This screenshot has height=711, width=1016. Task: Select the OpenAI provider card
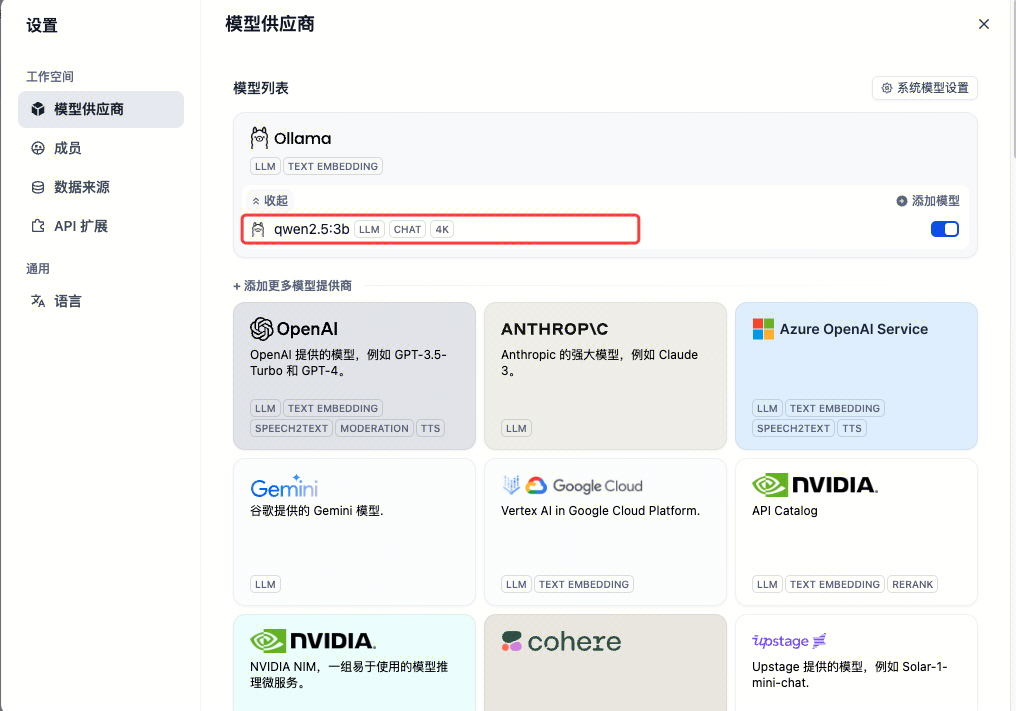[x=354, y=375]
